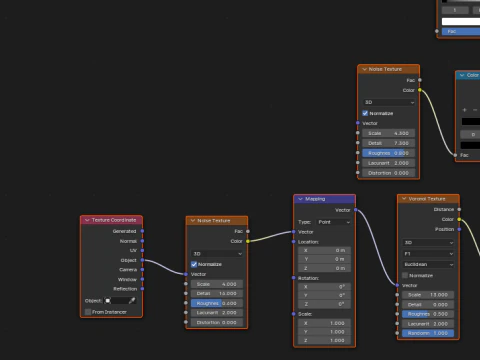The width and height of the screenshot is (480, 360).
Task: Open the Euclidean distance metric dropdown
Action: [x=428, y=264]
